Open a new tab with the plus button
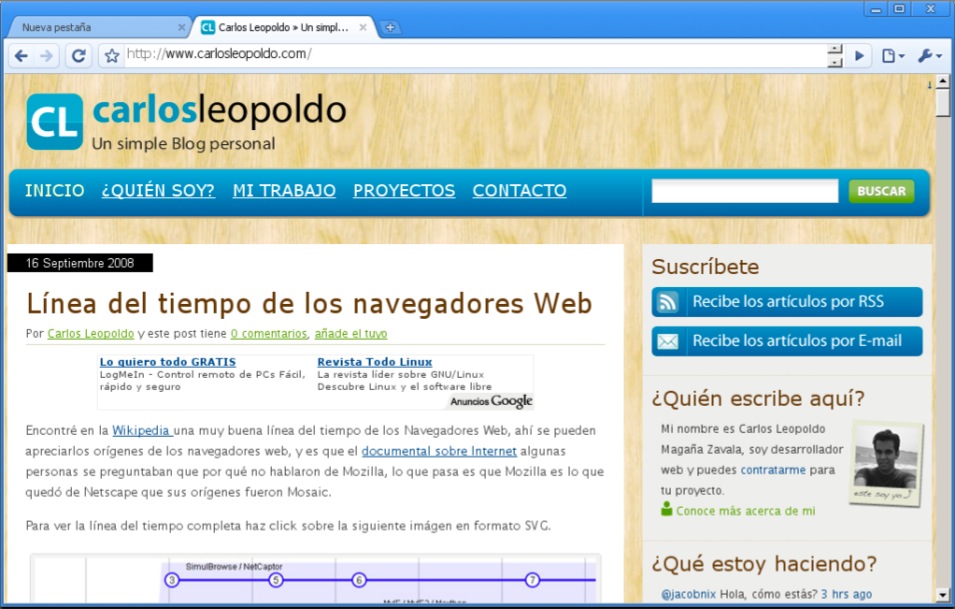Image resolution: width=955 pixels, height=609 pixels. [x=390, y=27]
